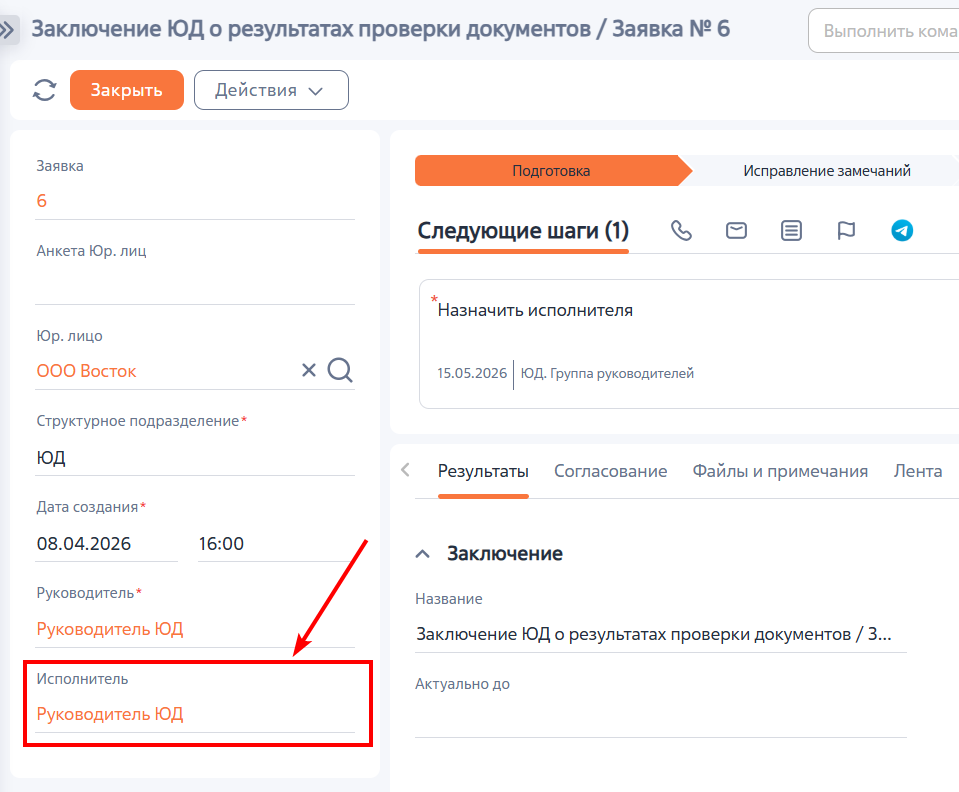Focus the Выполнить команду input box

884,31
